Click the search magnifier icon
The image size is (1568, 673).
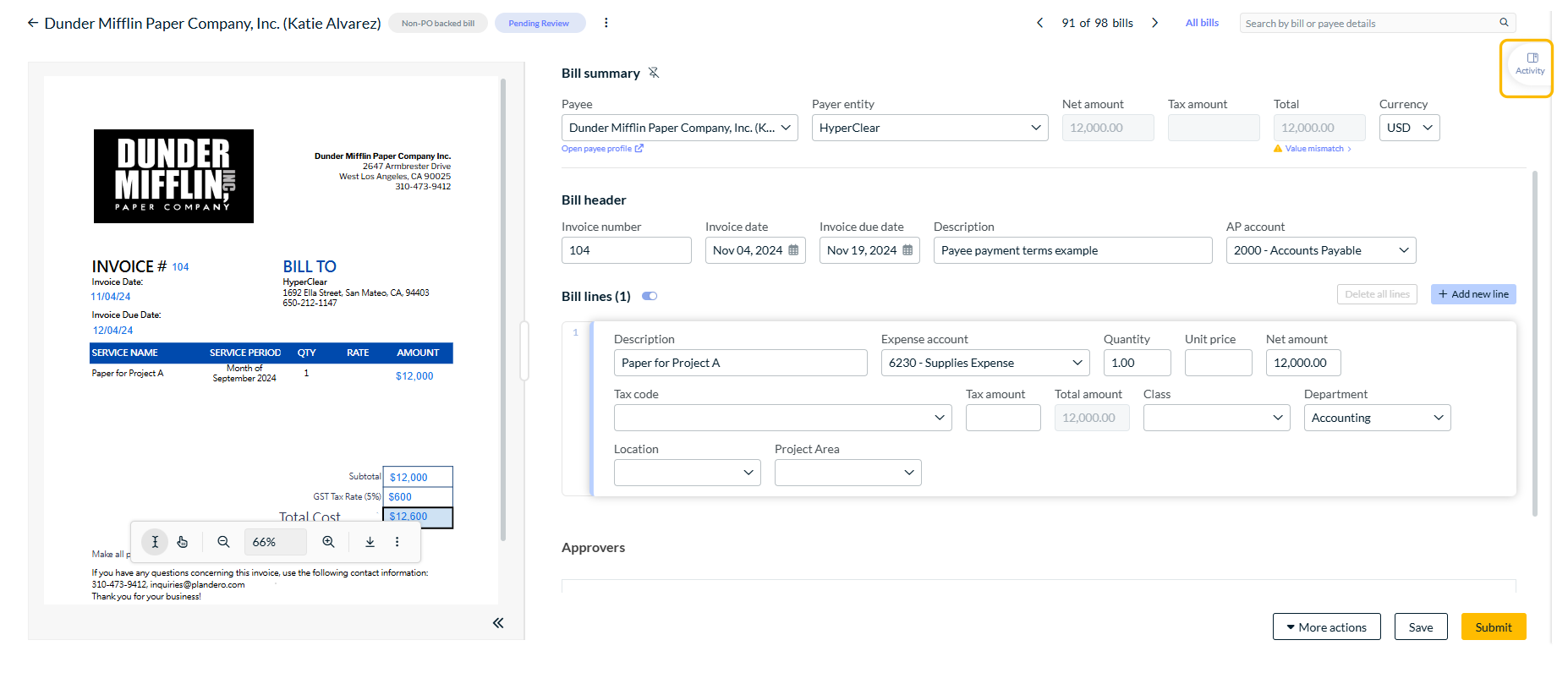coord(1504,23)
